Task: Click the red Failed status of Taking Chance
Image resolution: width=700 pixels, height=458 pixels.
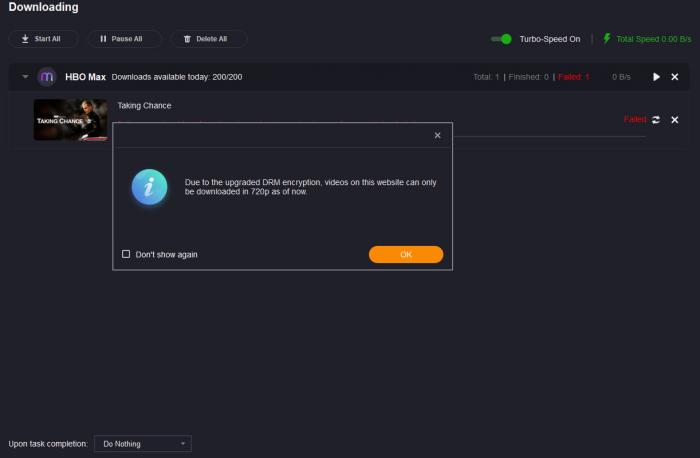Action: 635,119
